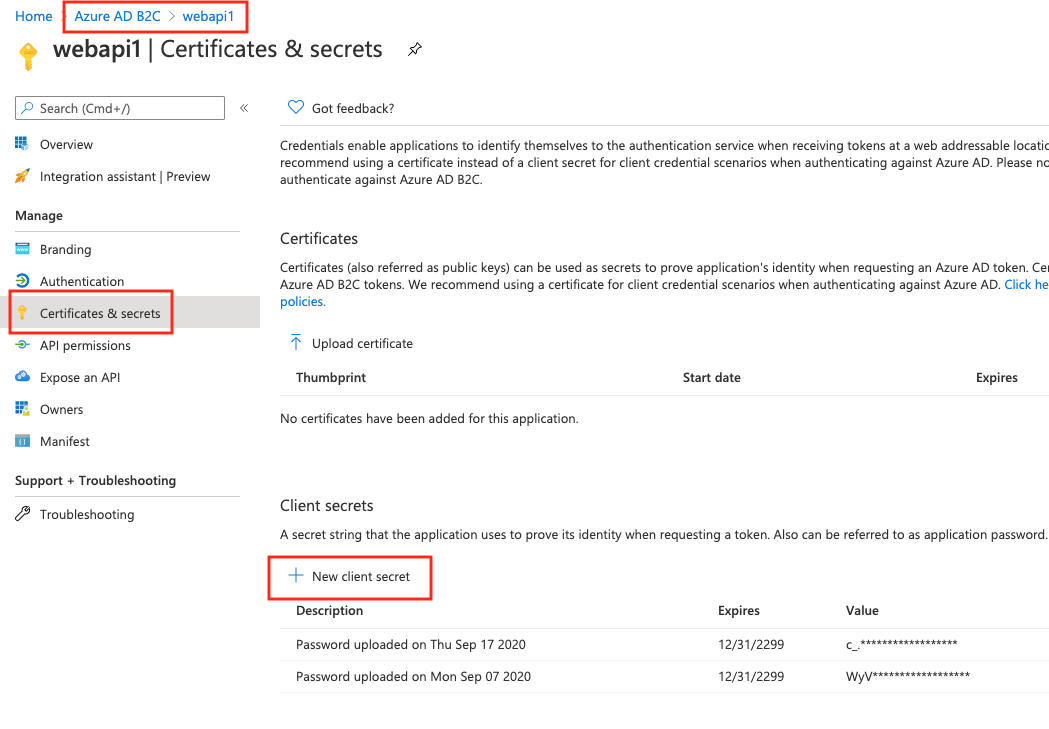Click the Certificates section heading
The width and height of the screenshot is (1049, 729).
318,239
